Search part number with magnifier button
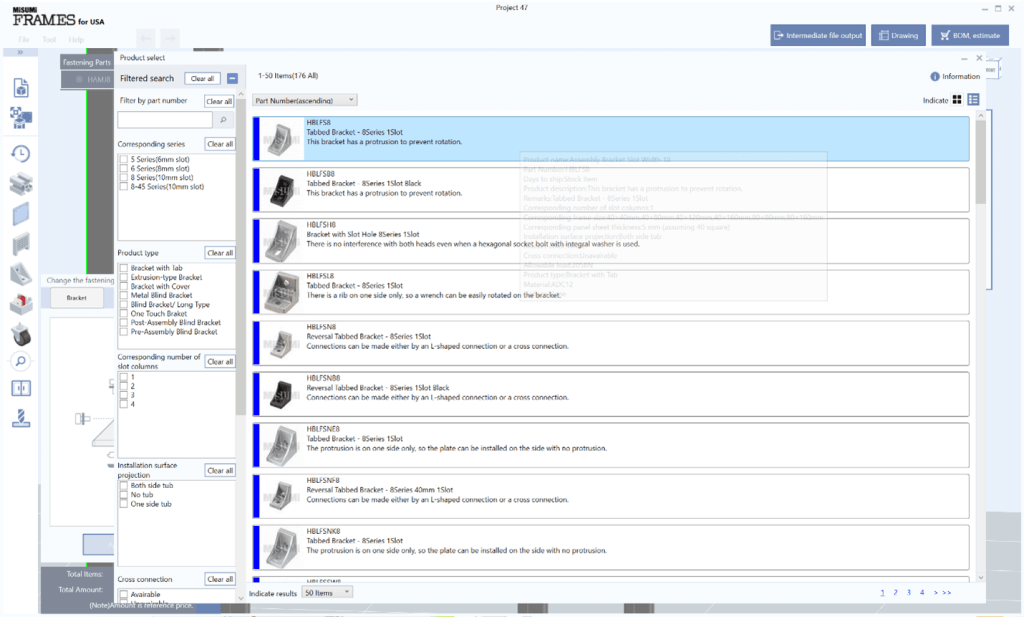The width and height of the screenshot is (1024, 617). (x=223, y=120)
